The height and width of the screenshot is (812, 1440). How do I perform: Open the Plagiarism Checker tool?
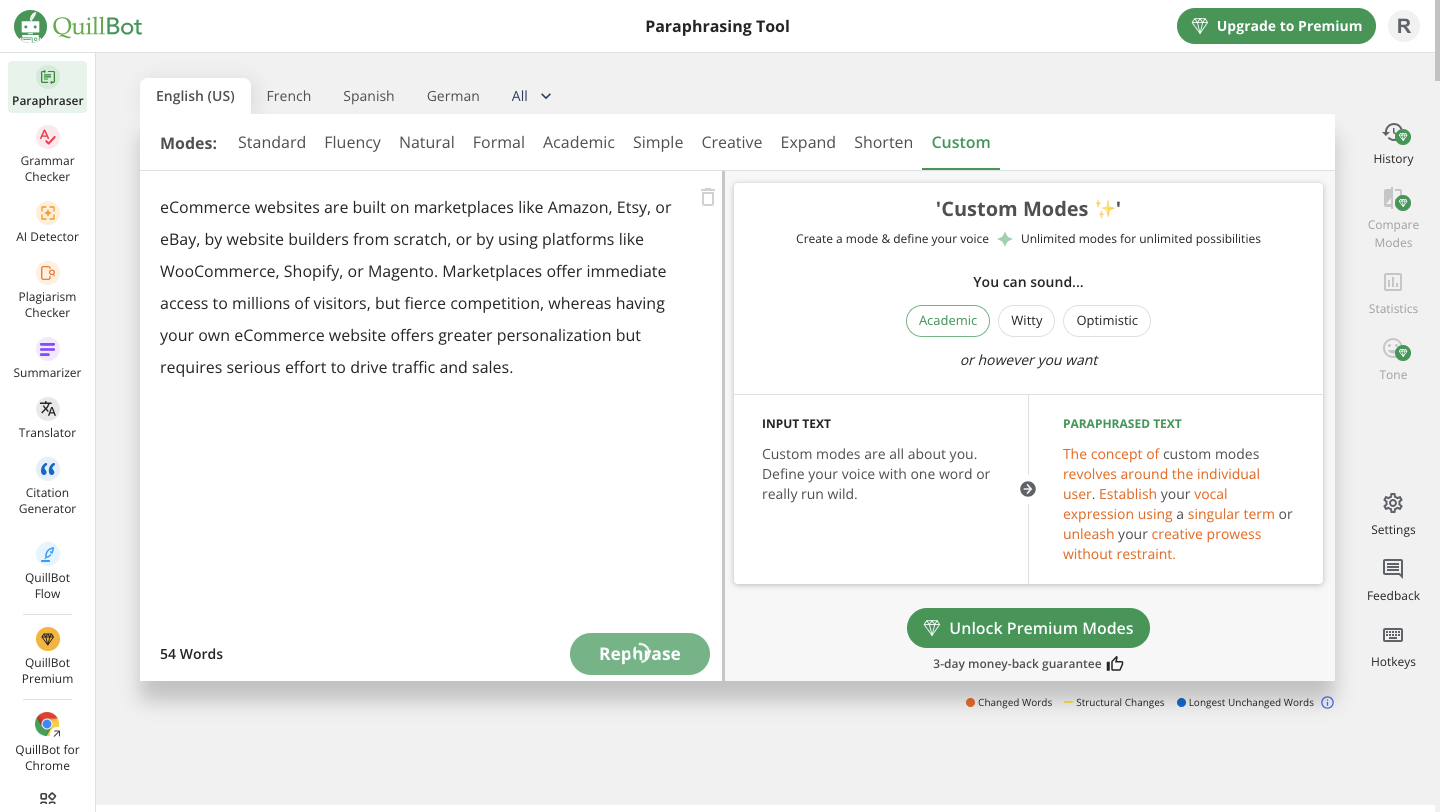coord(47,291)
